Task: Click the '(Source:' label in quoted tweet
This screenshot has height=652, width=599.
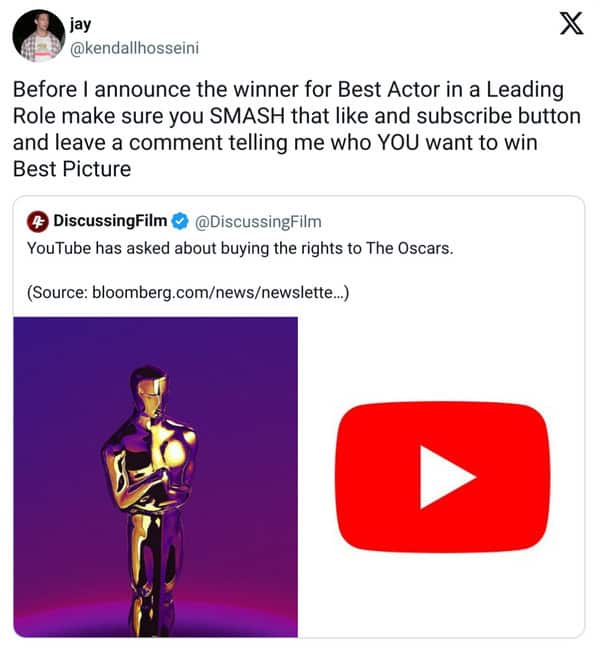Action: (x=57, y=292)
